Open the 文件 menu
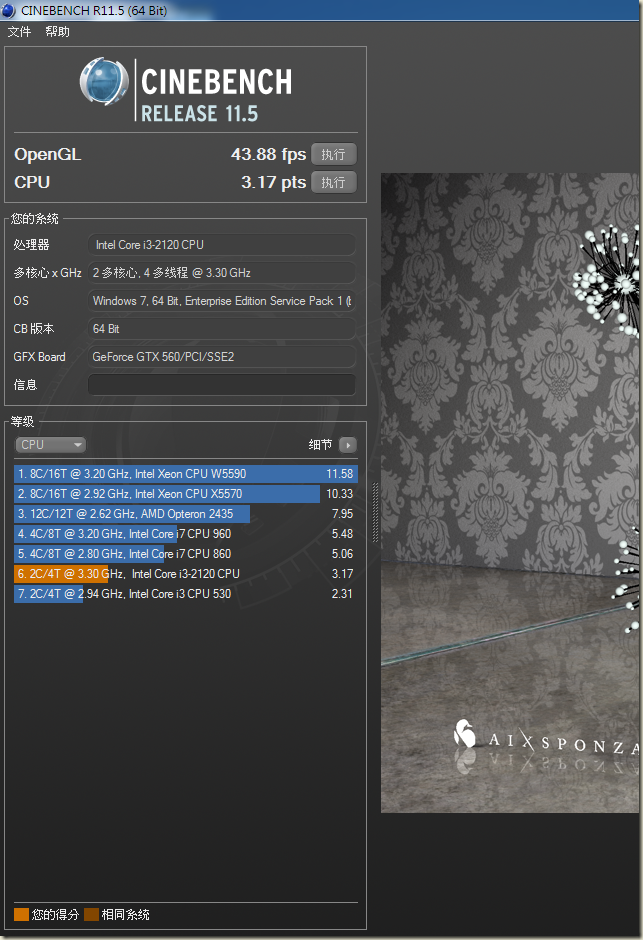 coord(19,32)
